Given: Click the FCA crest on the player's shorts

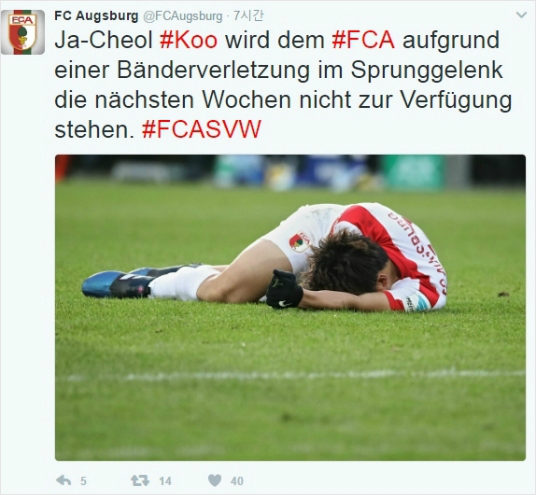Looking at the screenshot, I should coord(300,242).
